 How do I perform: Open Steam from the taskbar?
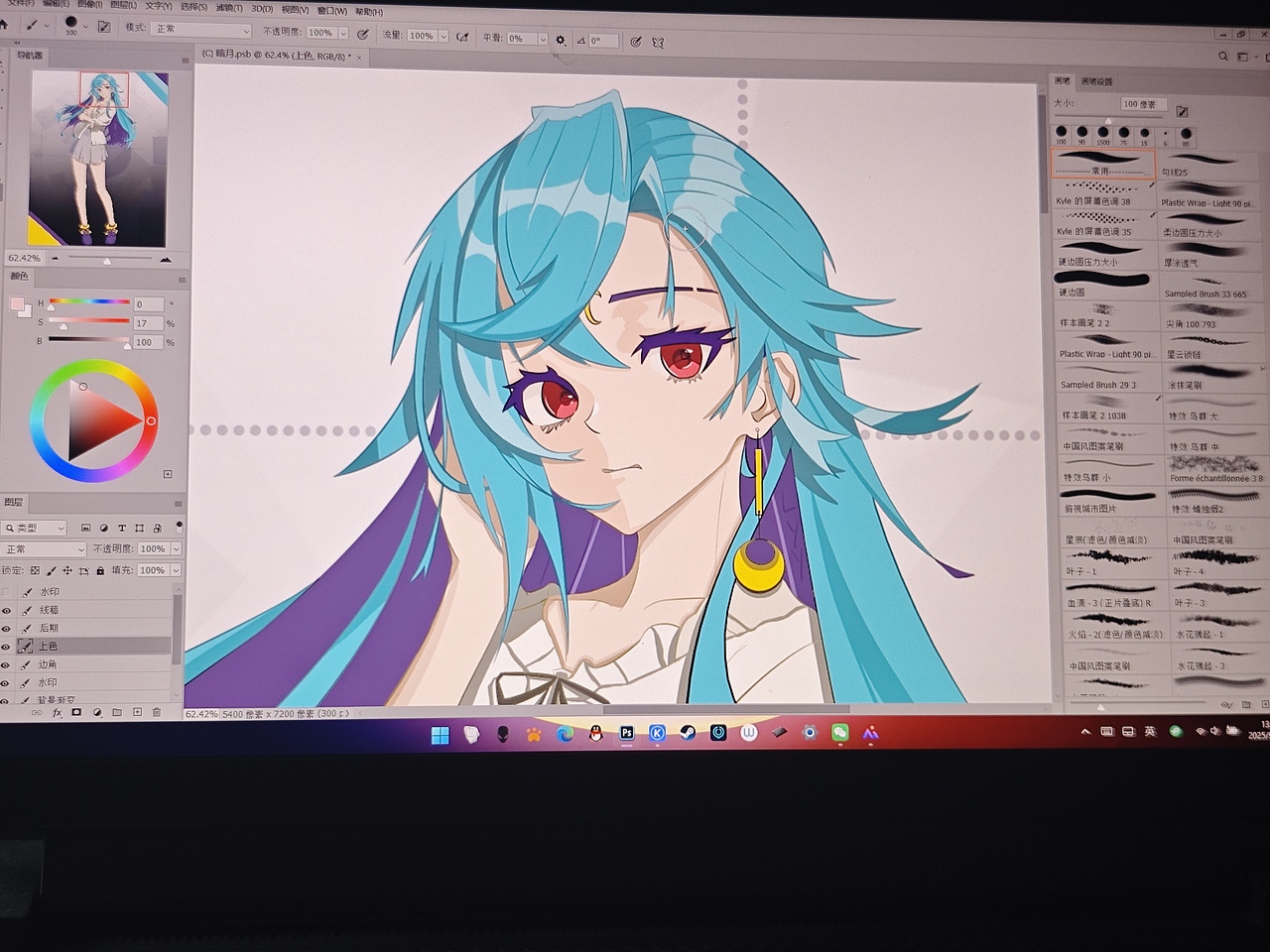pyautogui.click(x=687, y=733)
